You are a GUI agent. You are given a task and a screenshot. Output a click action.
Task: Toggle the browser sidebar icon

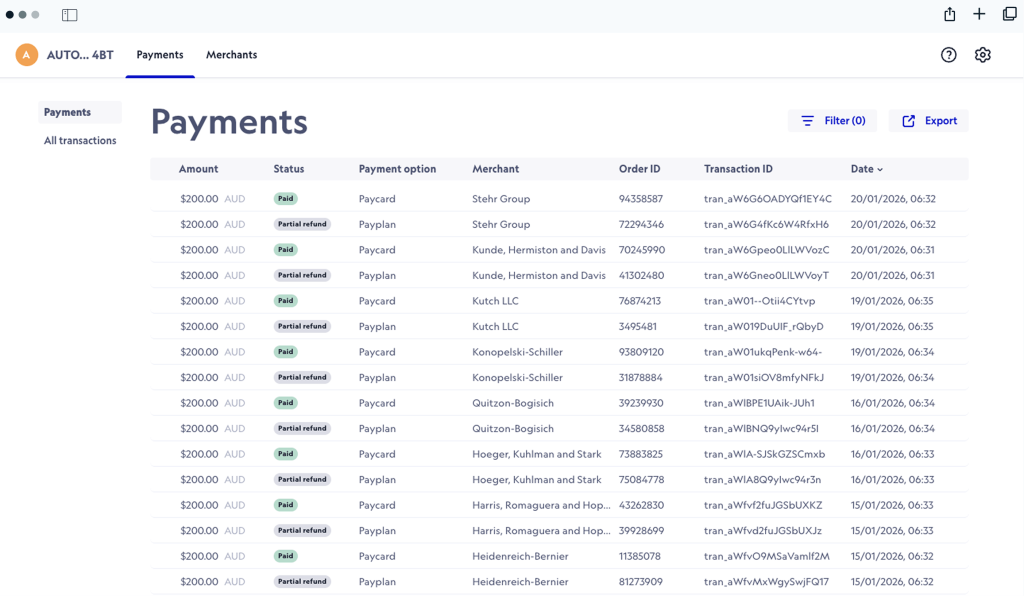(x=69, y=15)
